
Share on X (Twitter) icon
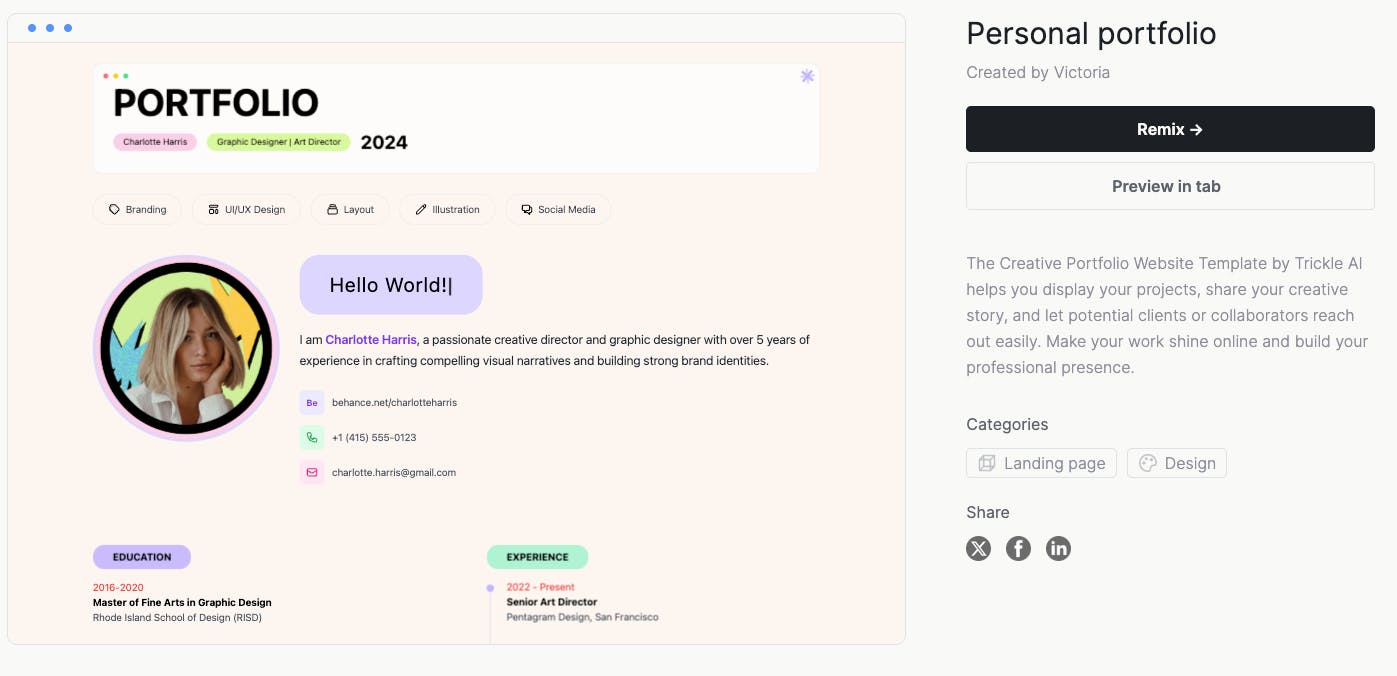(978, 548)
